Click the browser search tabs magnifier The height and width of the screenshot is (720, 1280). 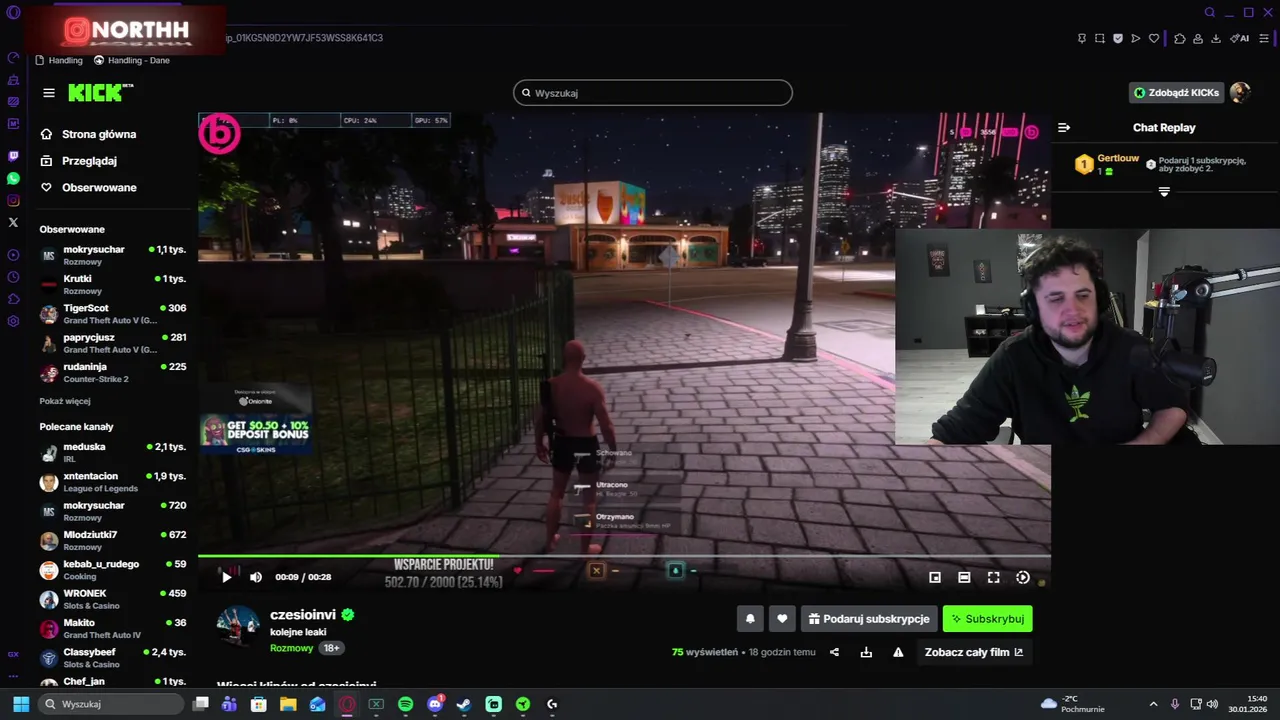click(x=1210, y=12)
